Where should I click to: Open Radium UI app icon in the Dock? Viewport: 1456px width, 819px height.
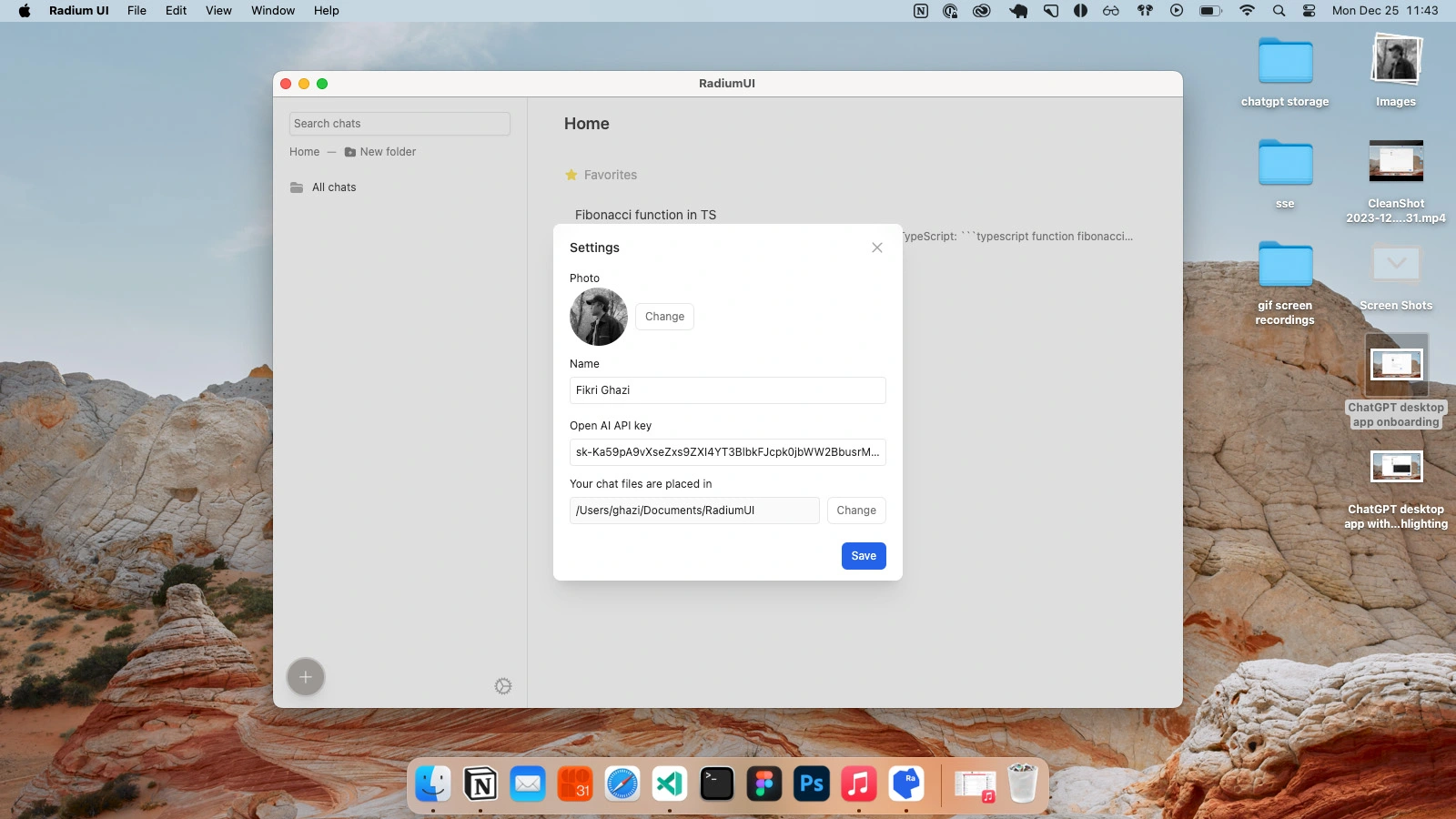(906, 784)
